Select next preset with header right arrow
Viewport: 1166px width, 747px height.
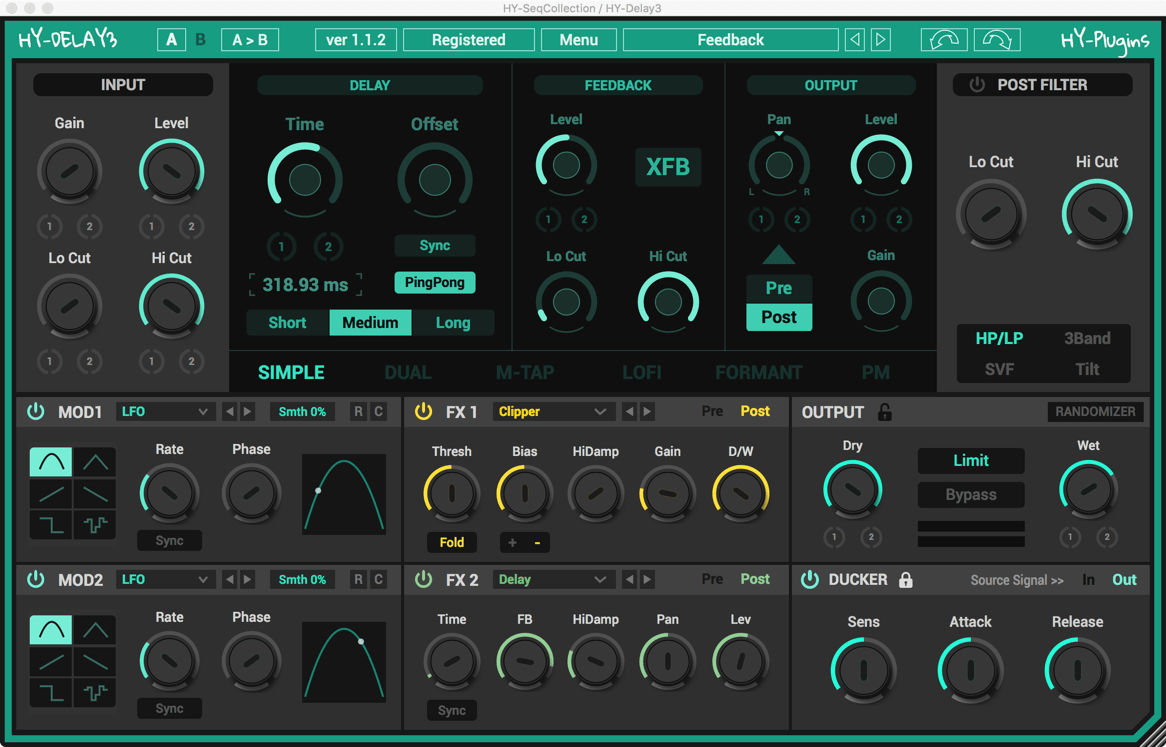coord(881,40)
